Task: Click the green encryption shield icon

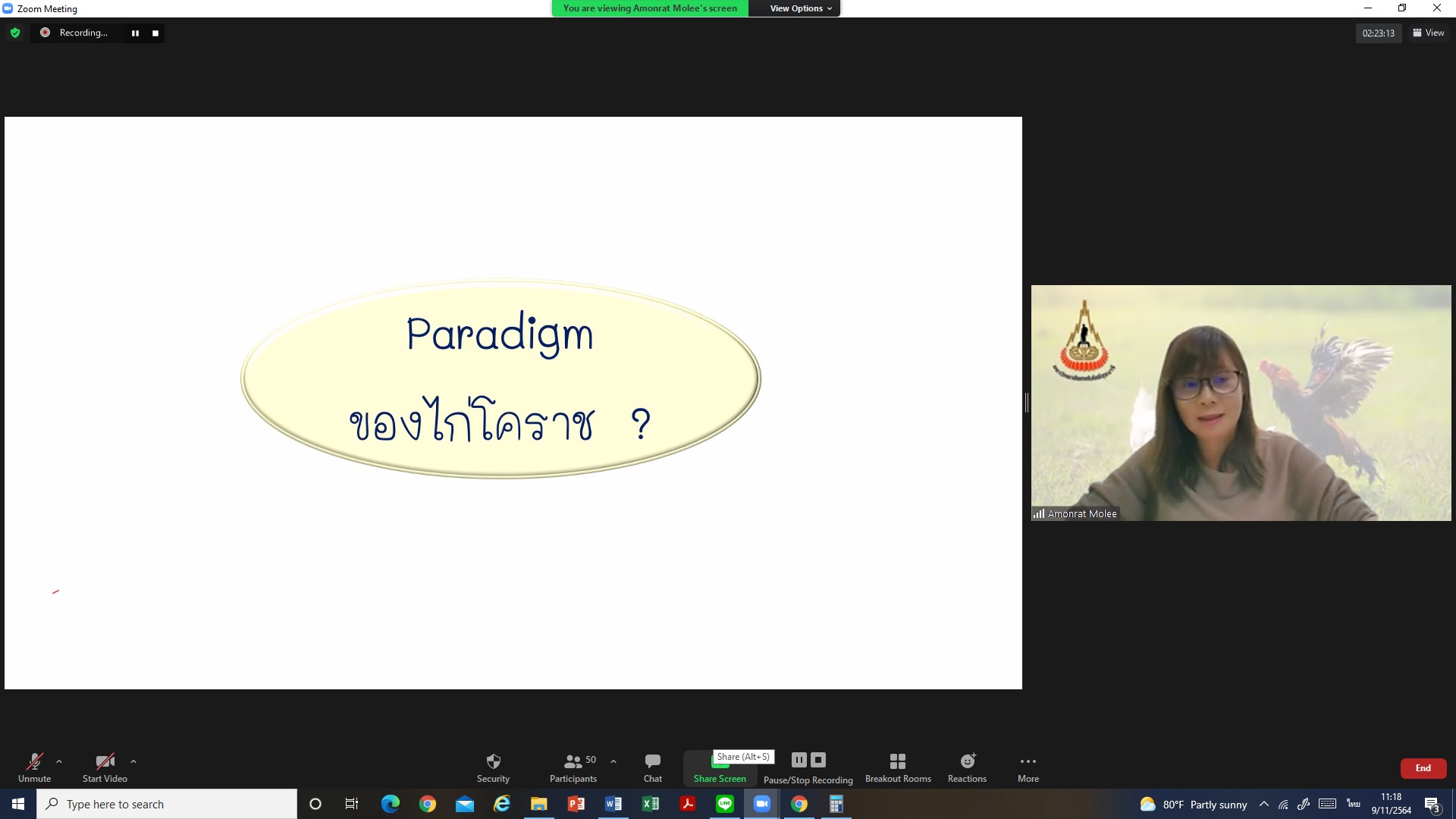Action: point(15,33)
